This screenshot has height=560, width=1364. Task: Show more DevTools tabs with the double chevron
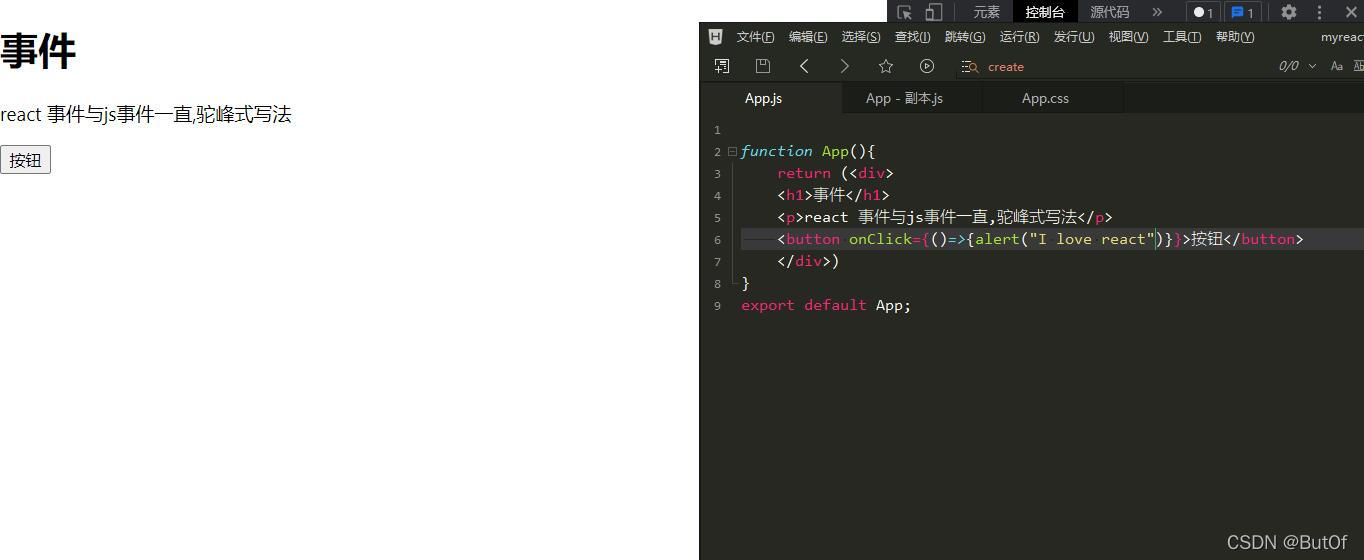tap(1157, 12)
